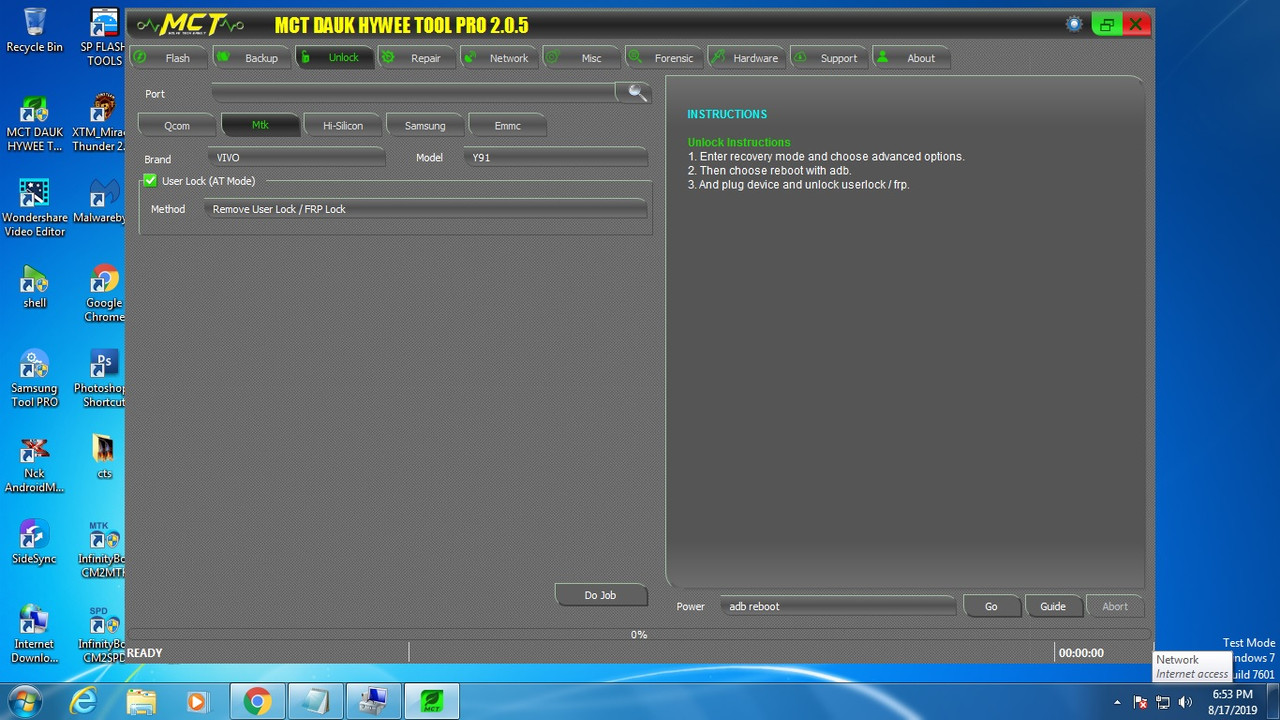Switch to remote desktop taskbar program
Viewport: 1280px width, 720px height.
[373, 701]
